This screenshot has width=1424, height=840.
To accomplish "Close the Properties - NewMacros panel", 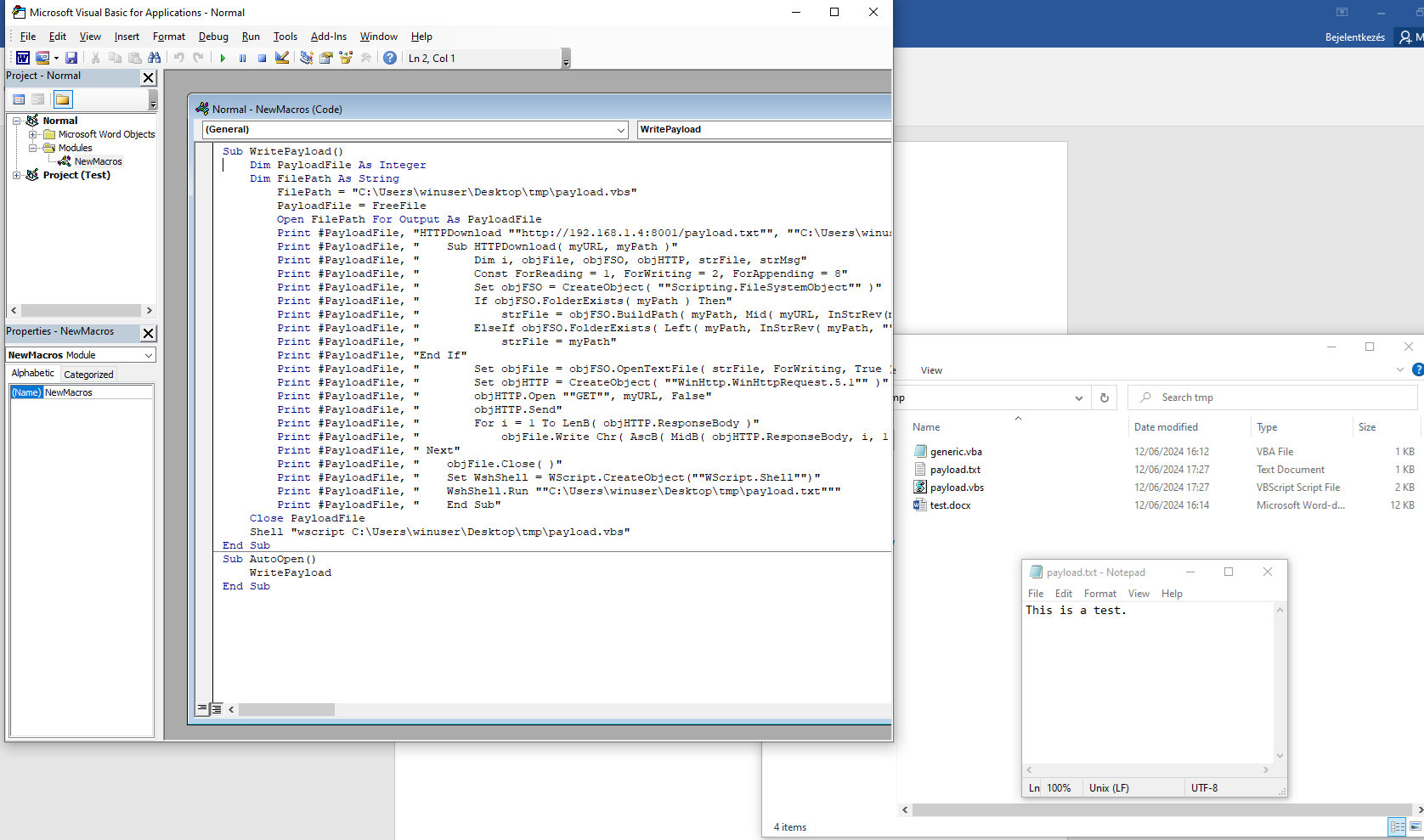I will (148, 333).
